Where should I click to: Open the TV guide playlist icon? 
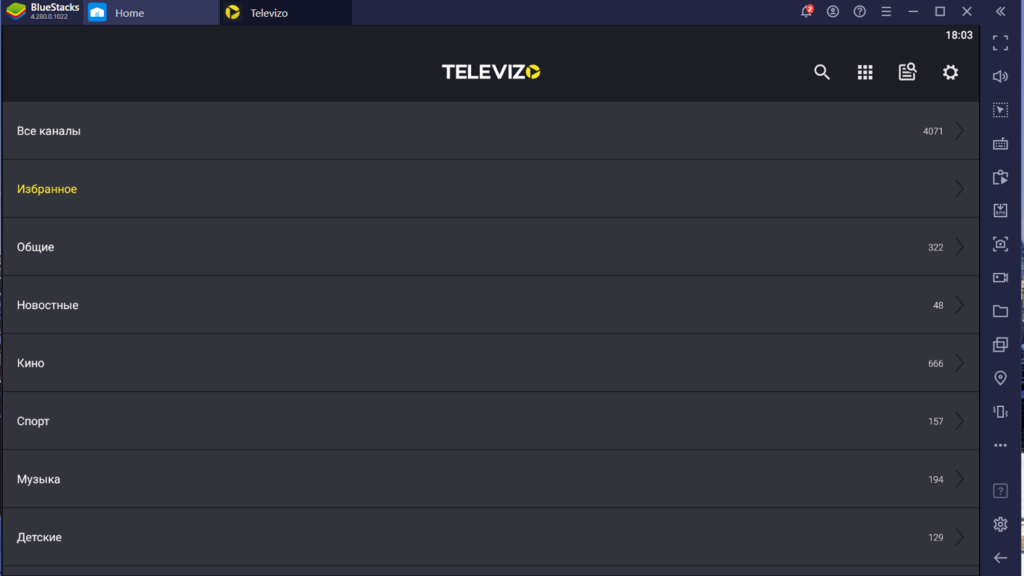click(x=907, y=72)
